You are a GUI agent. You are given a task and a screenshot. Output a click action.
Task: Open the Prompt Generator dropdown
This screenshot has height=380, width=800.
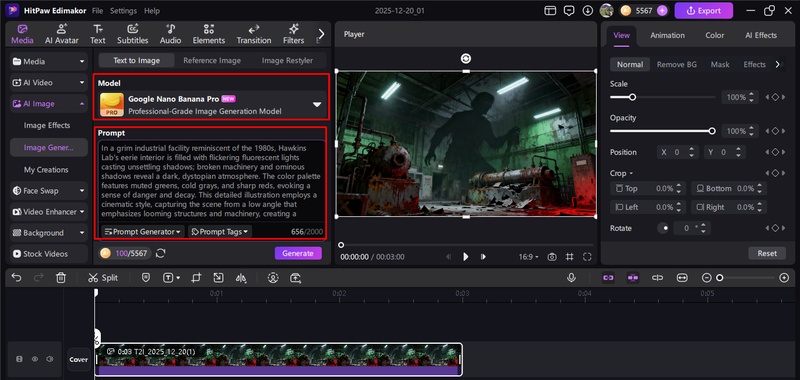tap(142, 232)
